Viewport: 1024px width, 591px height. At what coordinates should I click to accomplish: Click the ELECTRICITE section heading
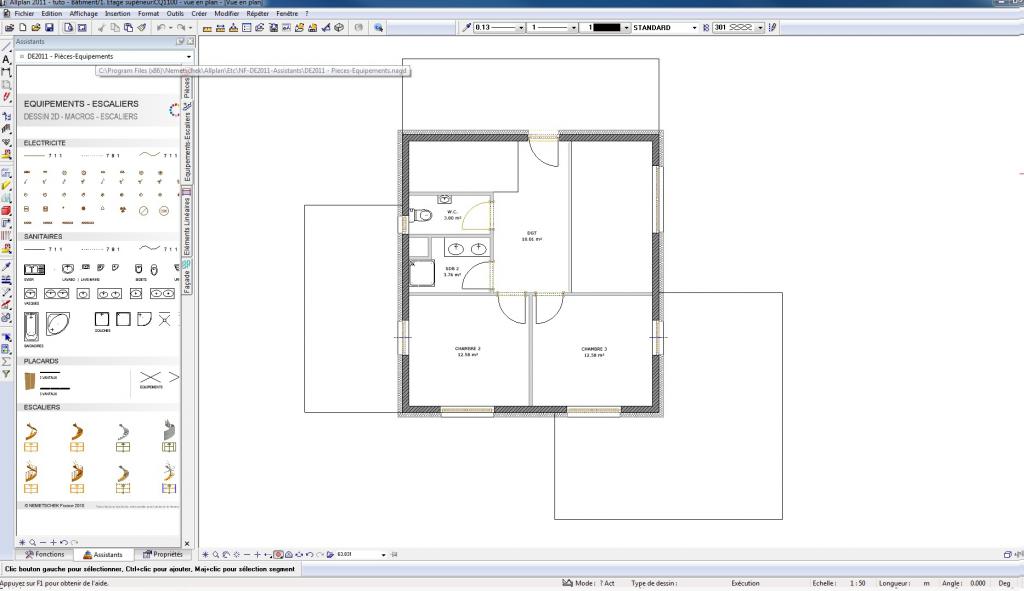[44, 143]
